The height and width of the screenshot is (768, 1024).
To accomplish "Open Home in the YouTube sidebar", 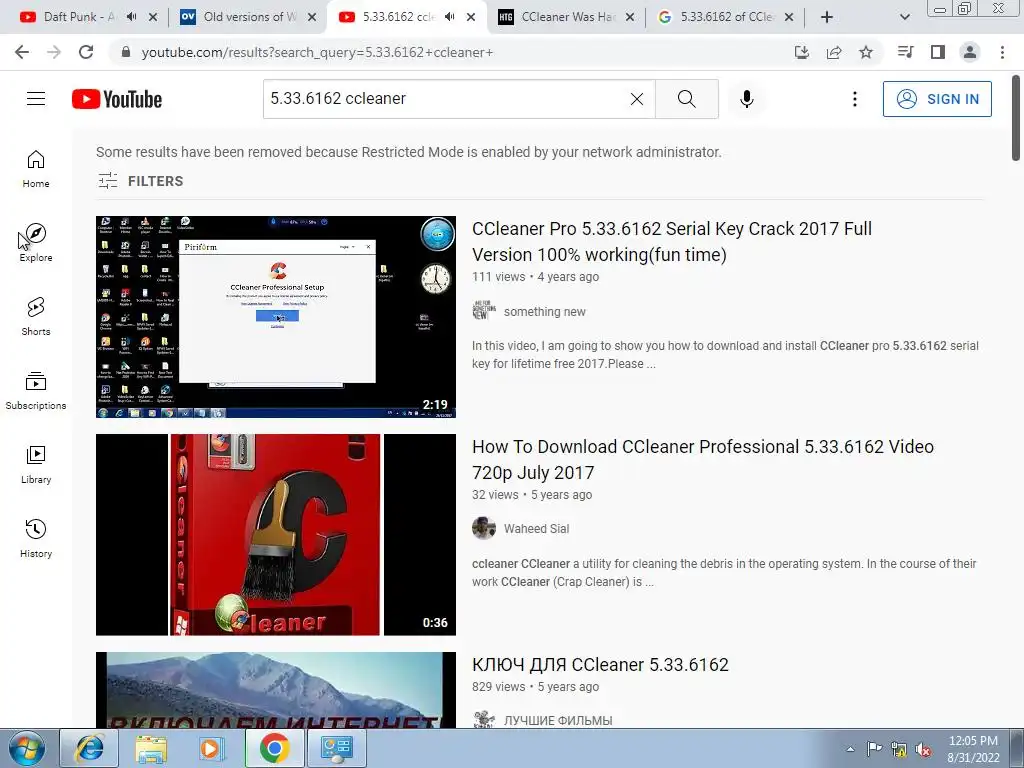I will coord(36,168).
